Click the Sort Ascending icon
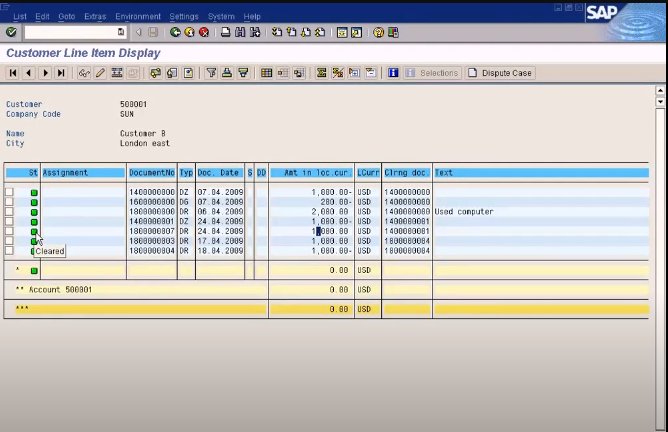This screenshot has height=432, width=668. (x=227, y=73)
